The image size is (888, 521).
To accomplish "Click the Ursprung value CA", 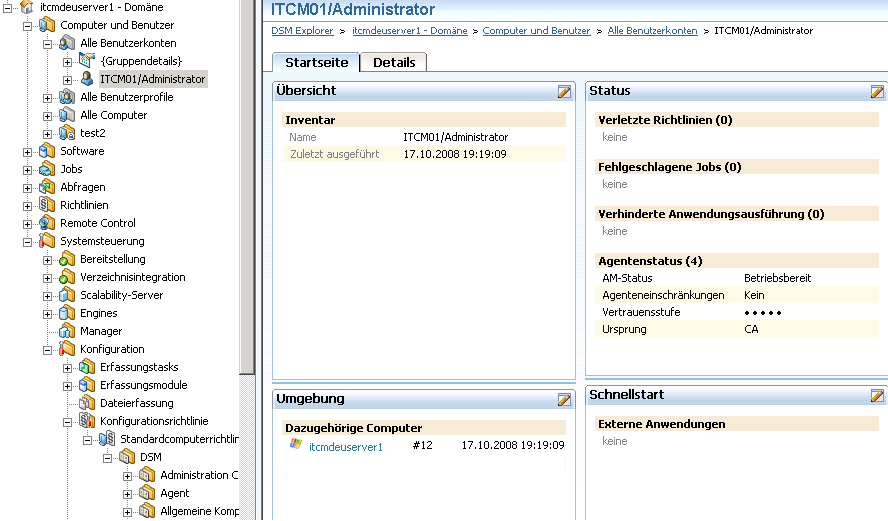I will [x=751, y=329].
